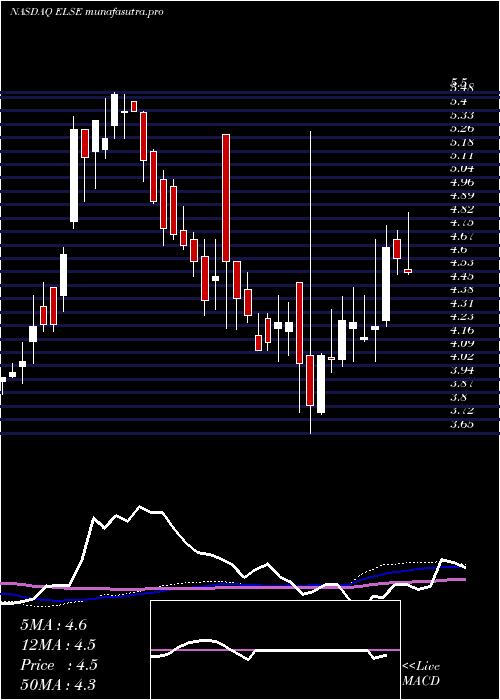
Task: Pick the 4.89 price label
Action: (462, 196)
